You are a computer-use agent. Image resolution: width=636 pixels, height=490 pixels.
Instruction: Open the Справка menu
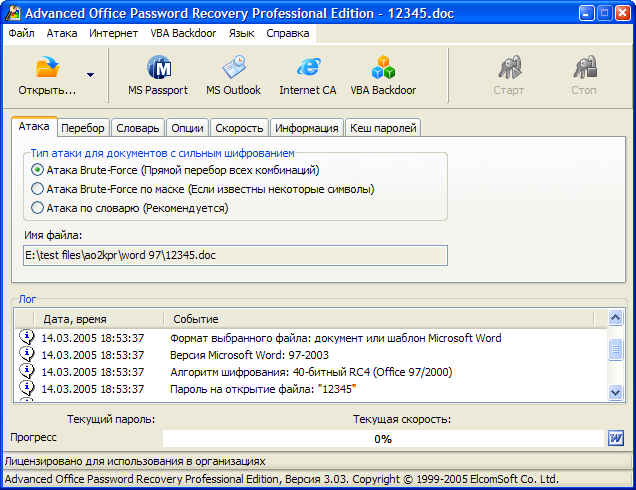288,33
